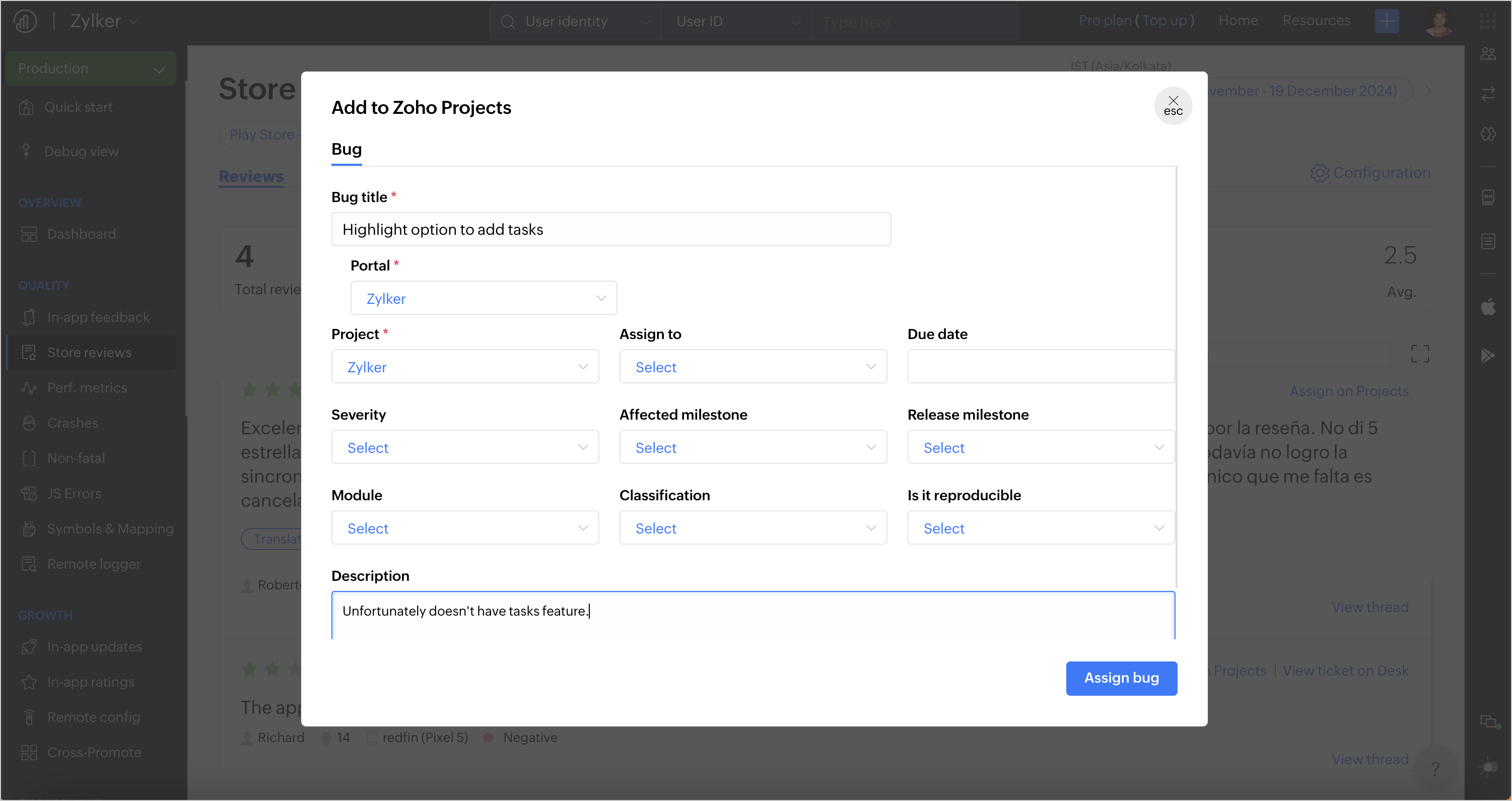Click the expand fullscreen icon

click(1419, 354)
